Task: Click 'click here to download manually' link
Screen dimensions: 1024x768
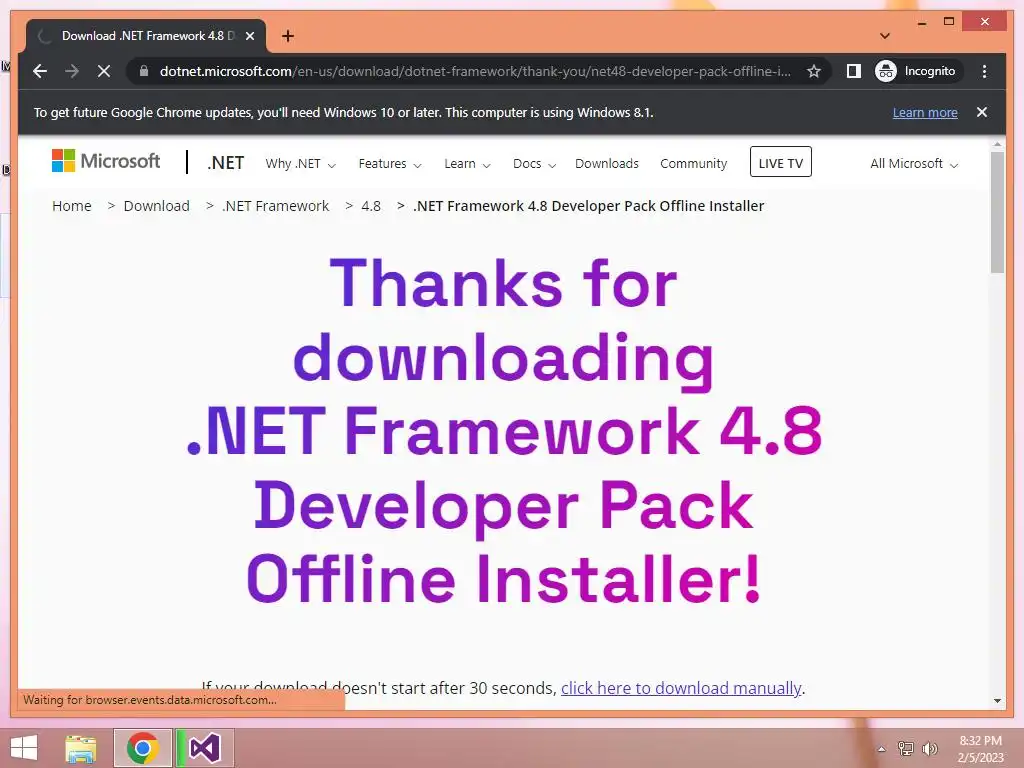Action: (x=681, y=688)
